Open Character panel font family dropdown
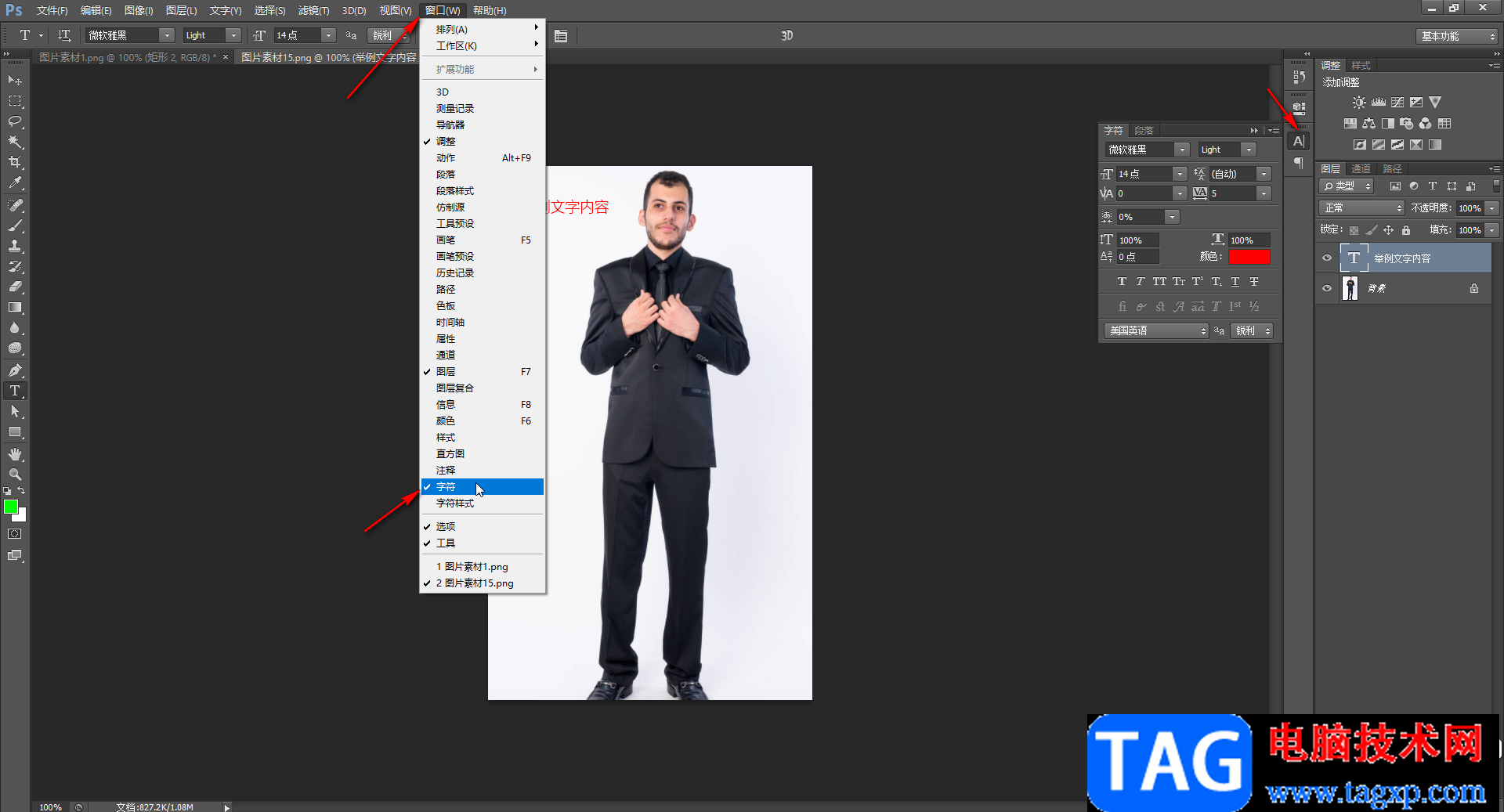 (1181, 150)
